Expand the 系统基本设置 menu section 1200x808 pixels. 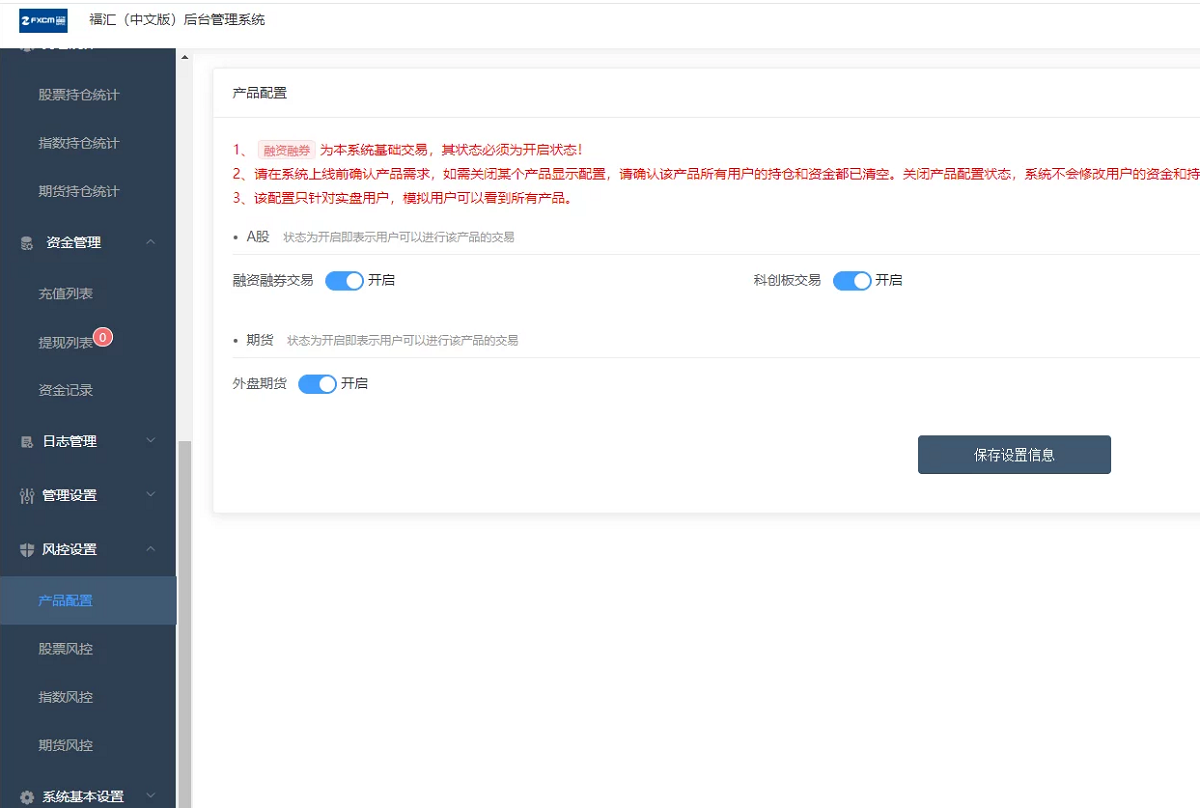(x=88, y=796)
